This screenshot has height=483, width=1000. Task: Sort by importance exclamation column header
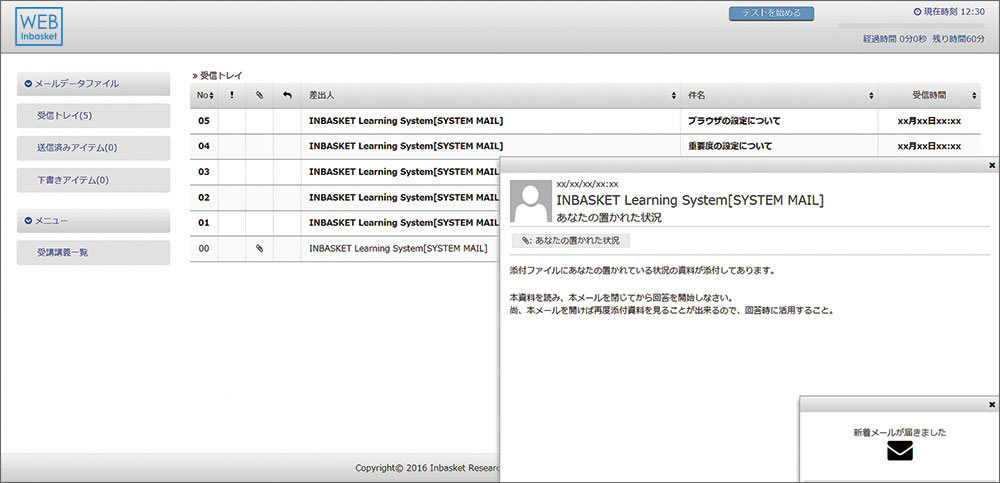[x=232, y=95]
